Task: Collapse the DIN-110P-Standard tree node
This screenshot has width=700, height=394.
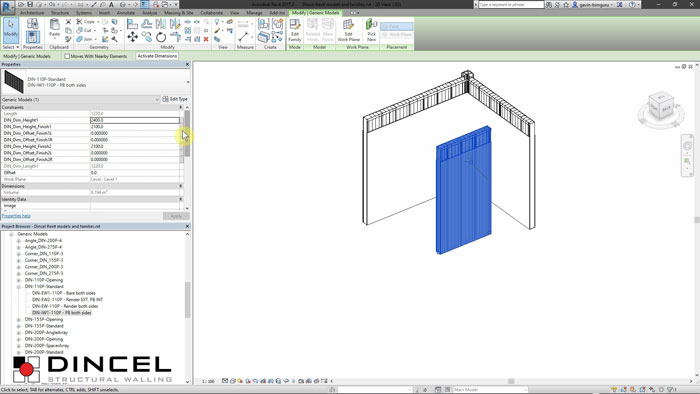Action: click(19, 286)
